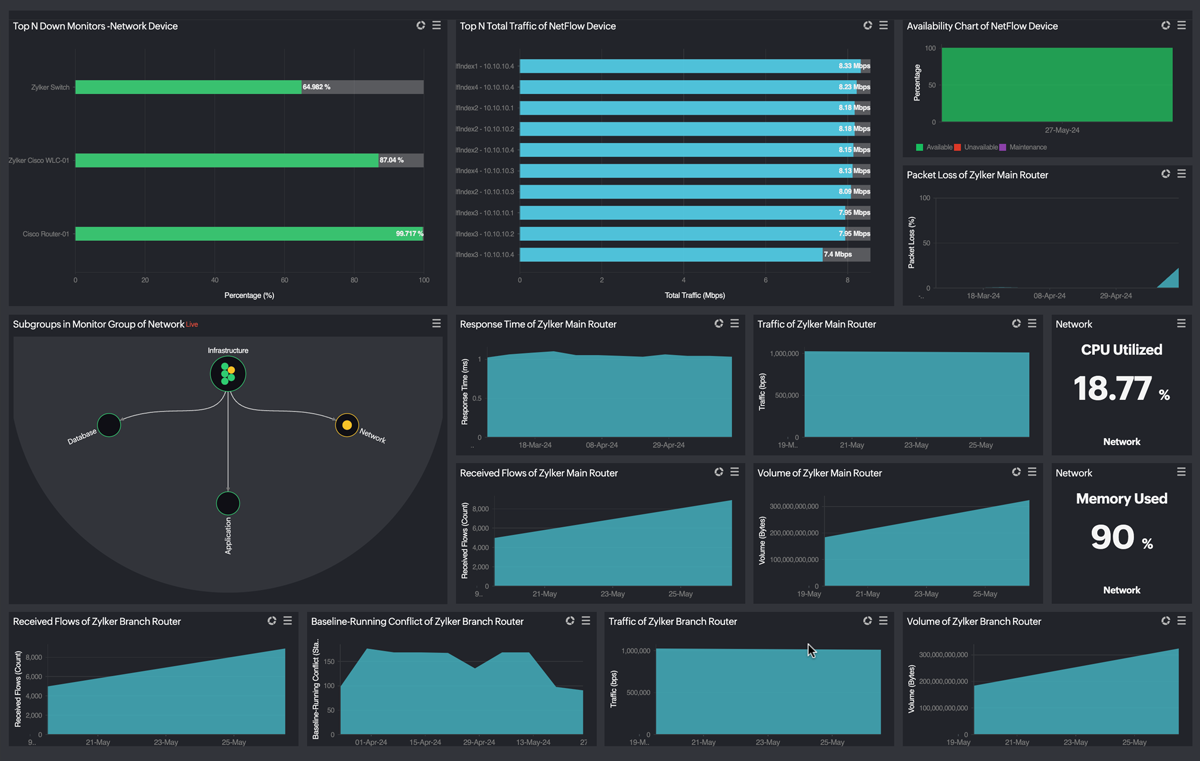Open menu for Top N Down Monitors widget
The width and height of the screenshot is (1200, 761).
pyautogui.click(x=437, y=26)
